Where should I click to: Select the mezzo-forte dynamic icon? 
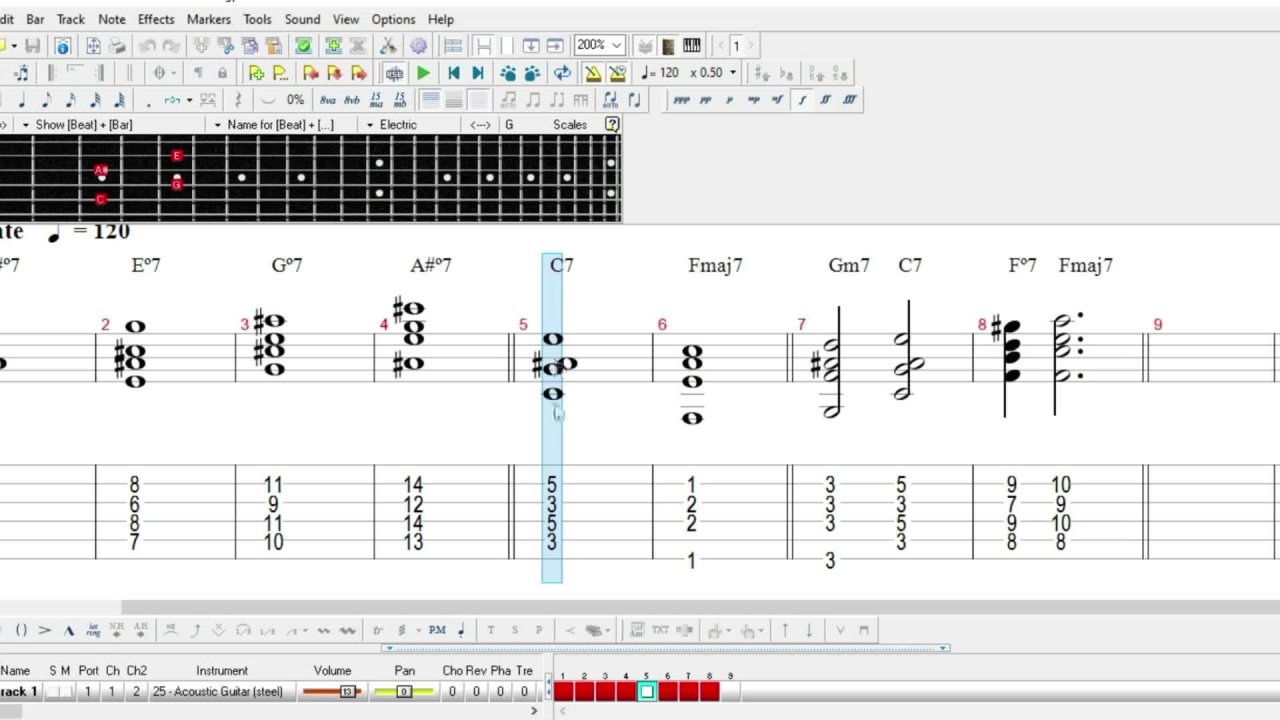point(778,100)
